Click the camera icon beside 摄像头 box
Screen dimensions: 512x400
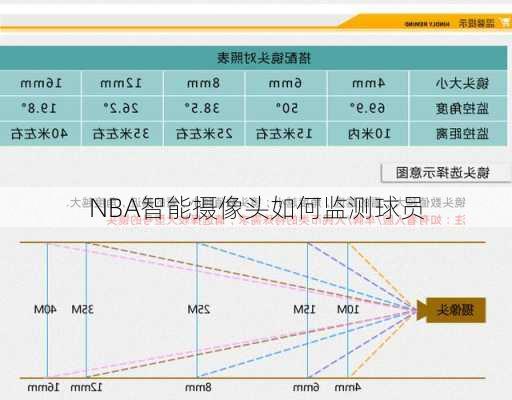coord(422,310)
